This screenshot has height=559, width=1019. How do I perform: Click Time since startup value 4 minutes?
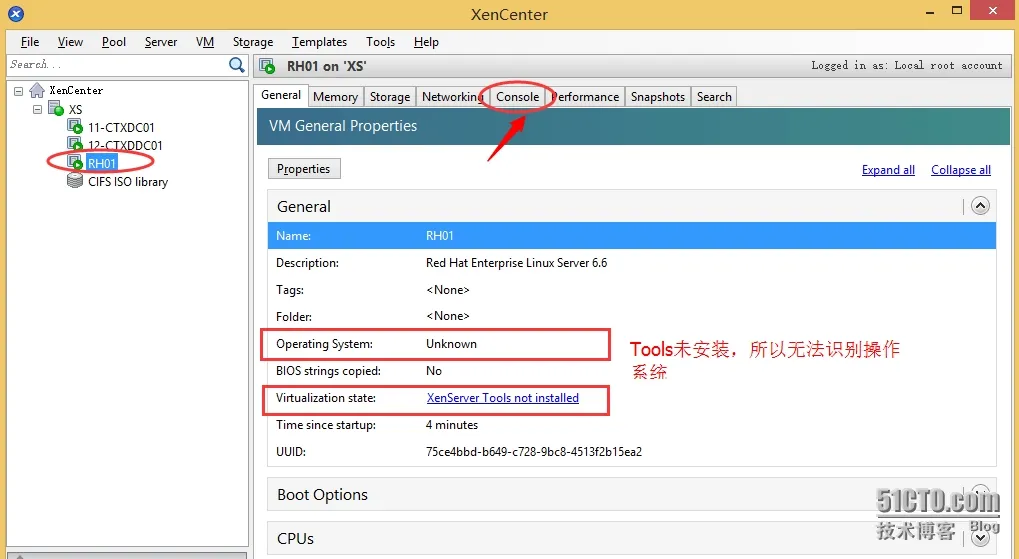452,424
